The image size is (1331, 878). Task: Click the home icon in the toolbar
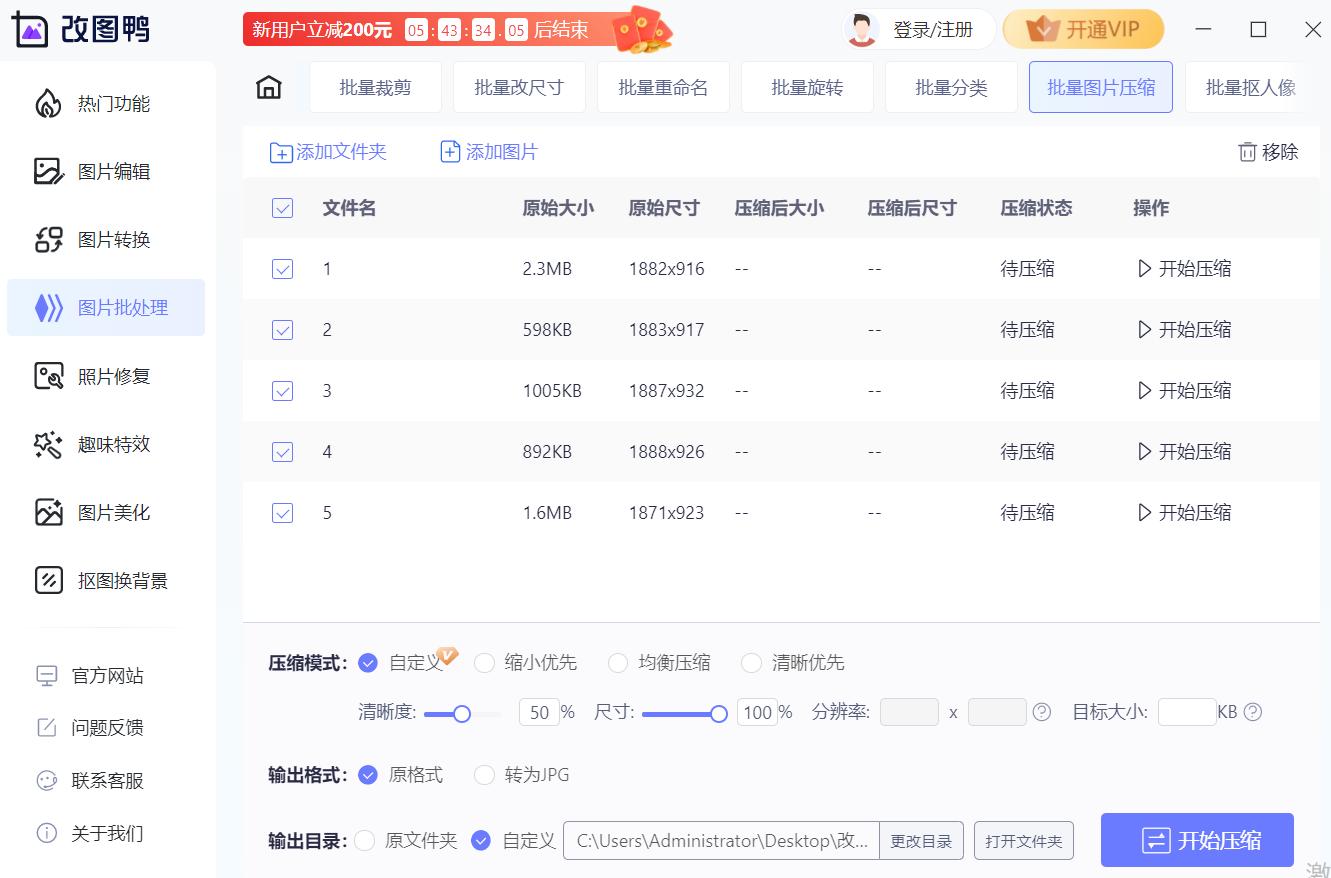click(268, 87)
